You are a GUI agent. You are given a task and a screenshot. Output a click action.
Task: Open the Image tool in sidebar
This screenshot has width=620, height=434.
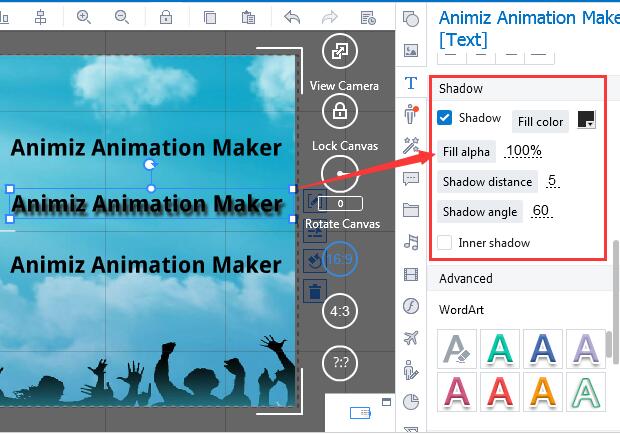(x=411, y=51)
